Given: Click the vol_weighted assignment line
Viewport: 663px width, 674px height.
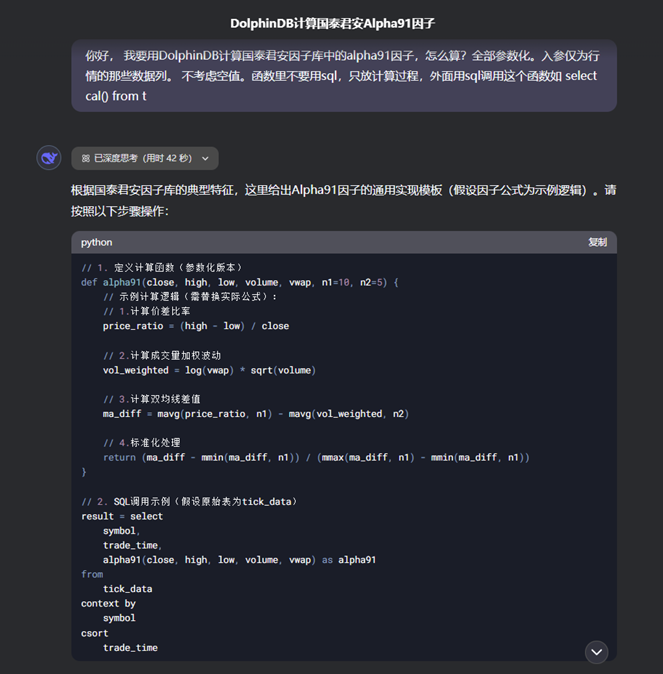Looking at the screenshot, I should point(209,370).
